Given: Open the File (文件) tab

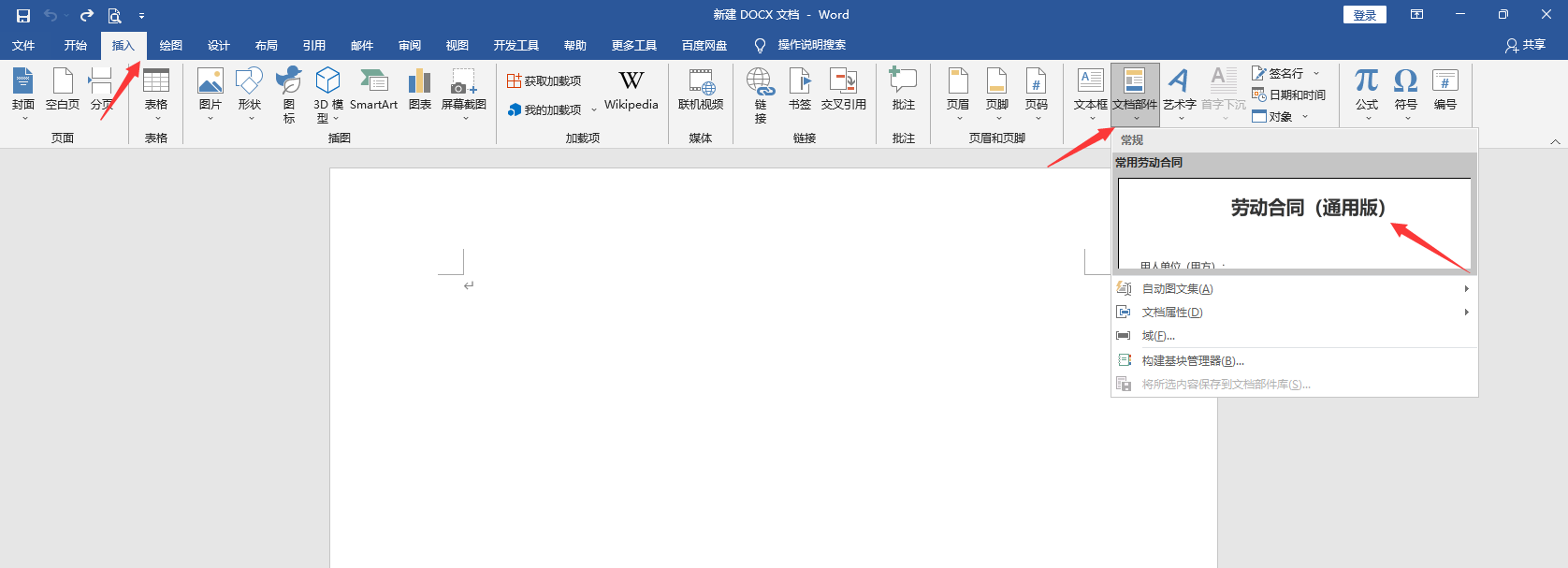Looking at the screenshot, I should click(x=23, y=45).
